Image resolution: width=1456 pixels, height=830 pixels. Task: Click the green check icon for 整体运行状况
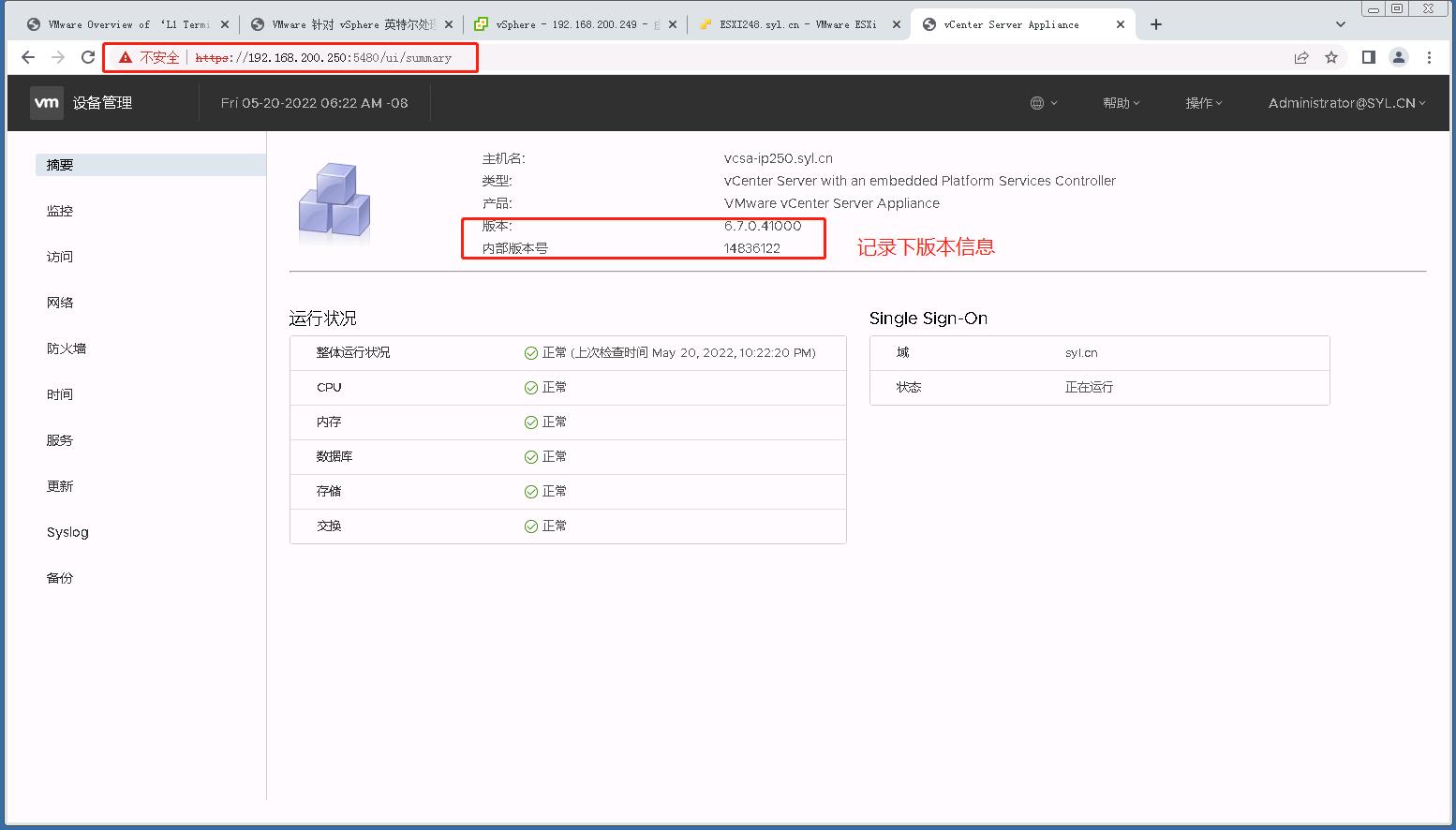tap(531, 353)
